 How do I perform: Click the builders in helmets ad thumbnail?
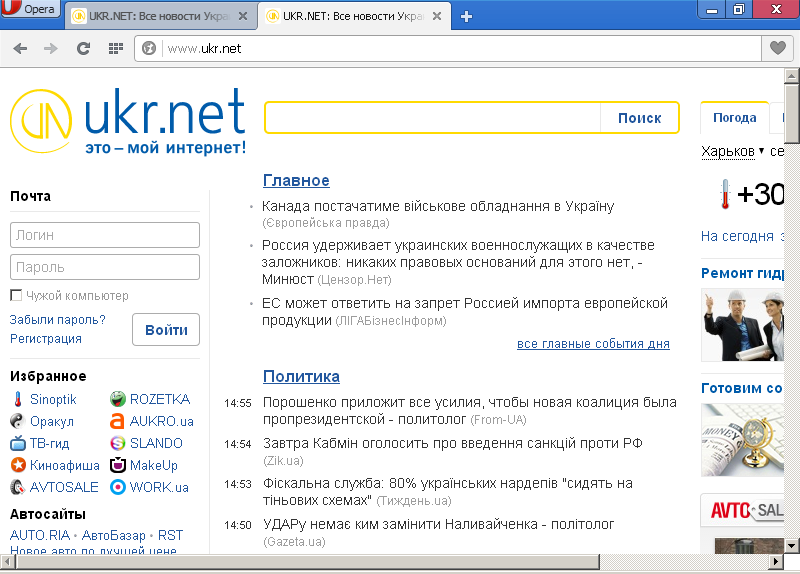tap(742, 325)
